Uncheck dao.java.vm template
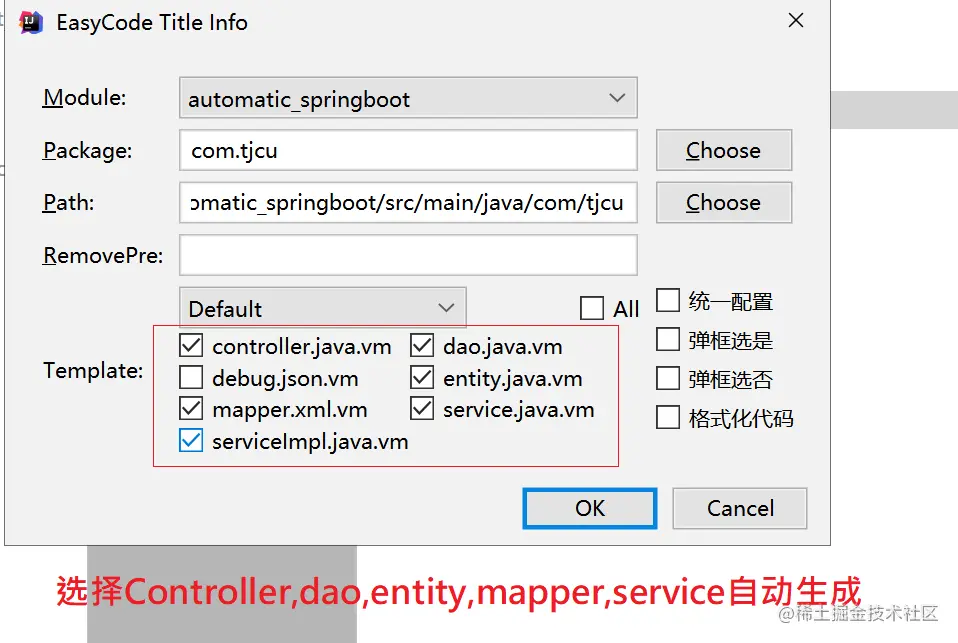 [422, 346]
